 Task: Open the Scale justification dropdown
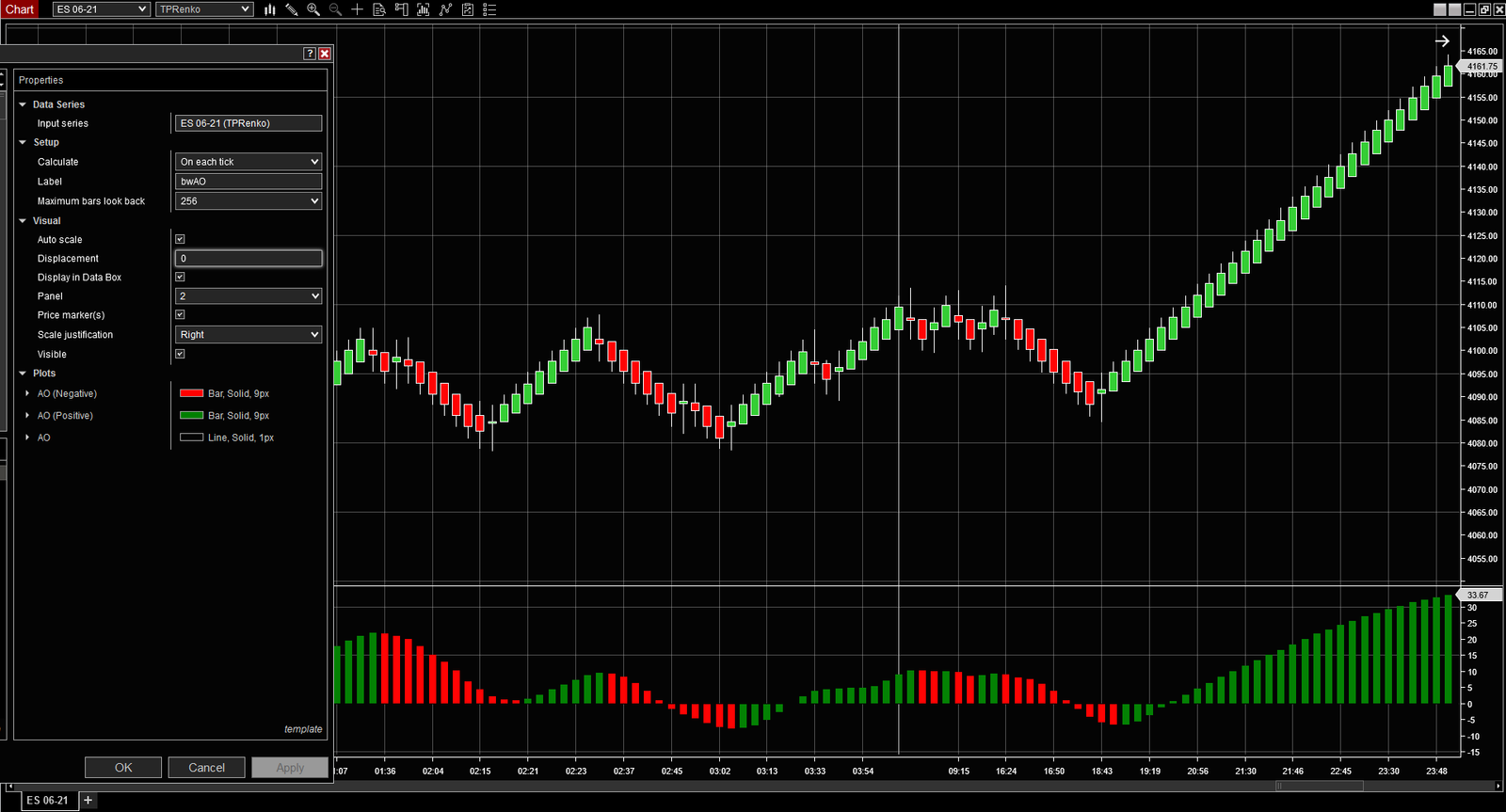(x=248, y=335)
